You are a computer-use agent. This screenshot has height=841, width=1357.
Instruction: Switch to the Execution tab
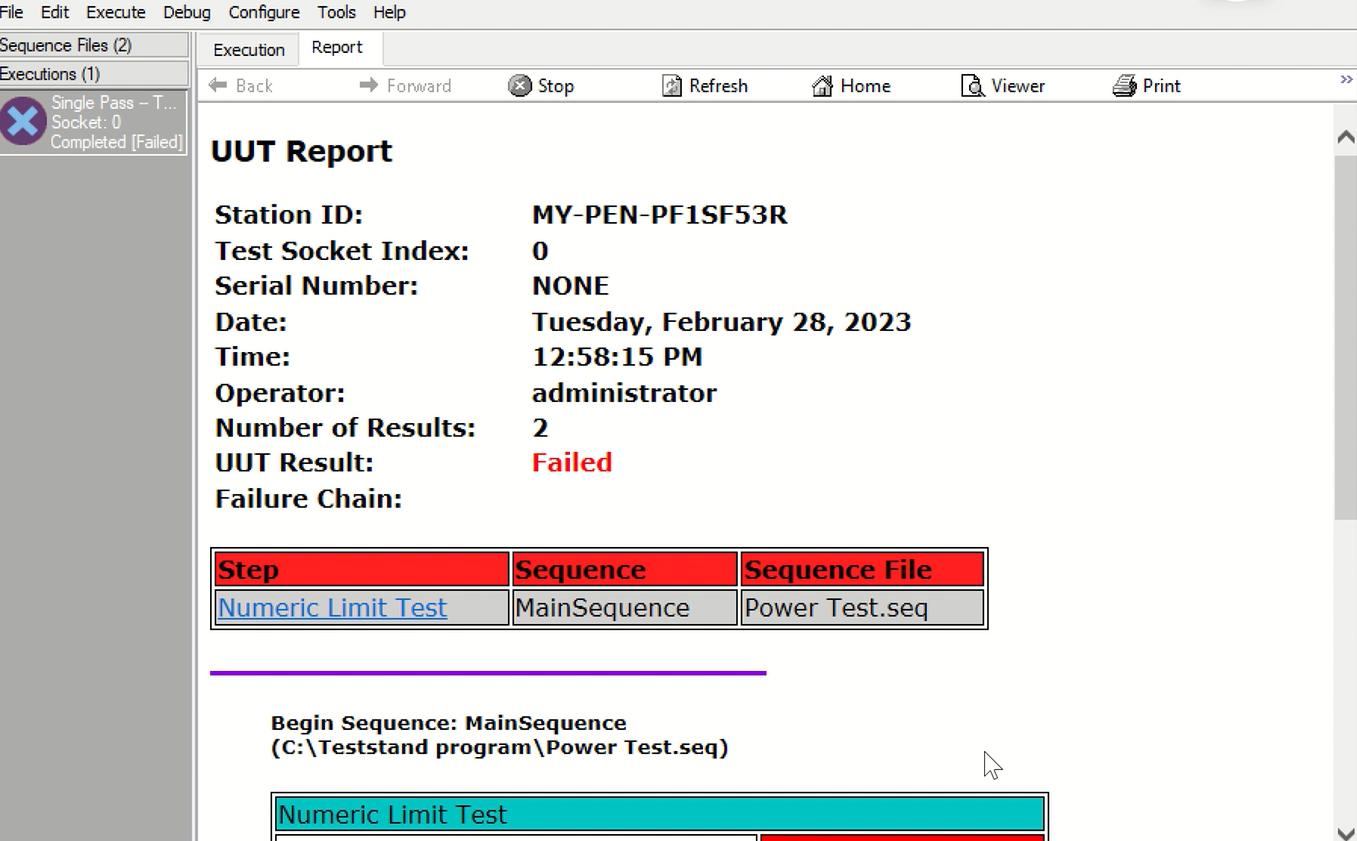pos(249,49)
